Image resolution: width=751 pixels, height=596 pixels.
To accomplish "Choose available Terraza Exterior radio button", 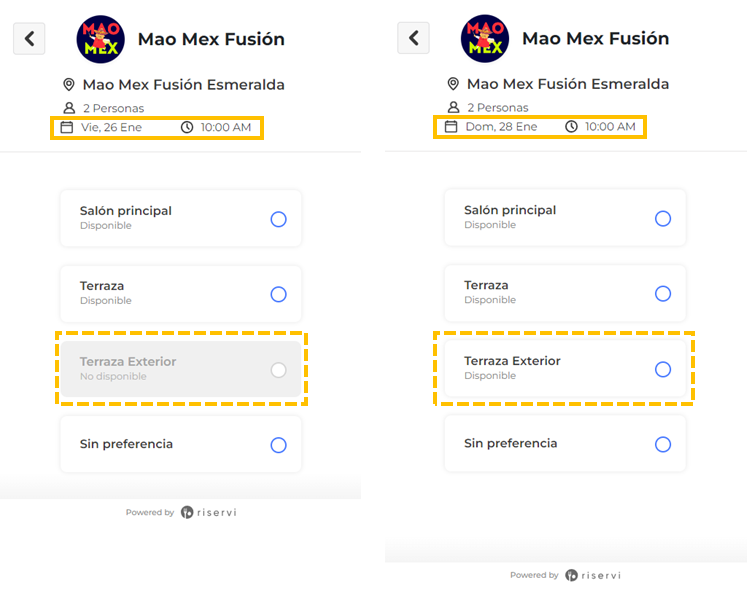I will [x=662, y=369].
